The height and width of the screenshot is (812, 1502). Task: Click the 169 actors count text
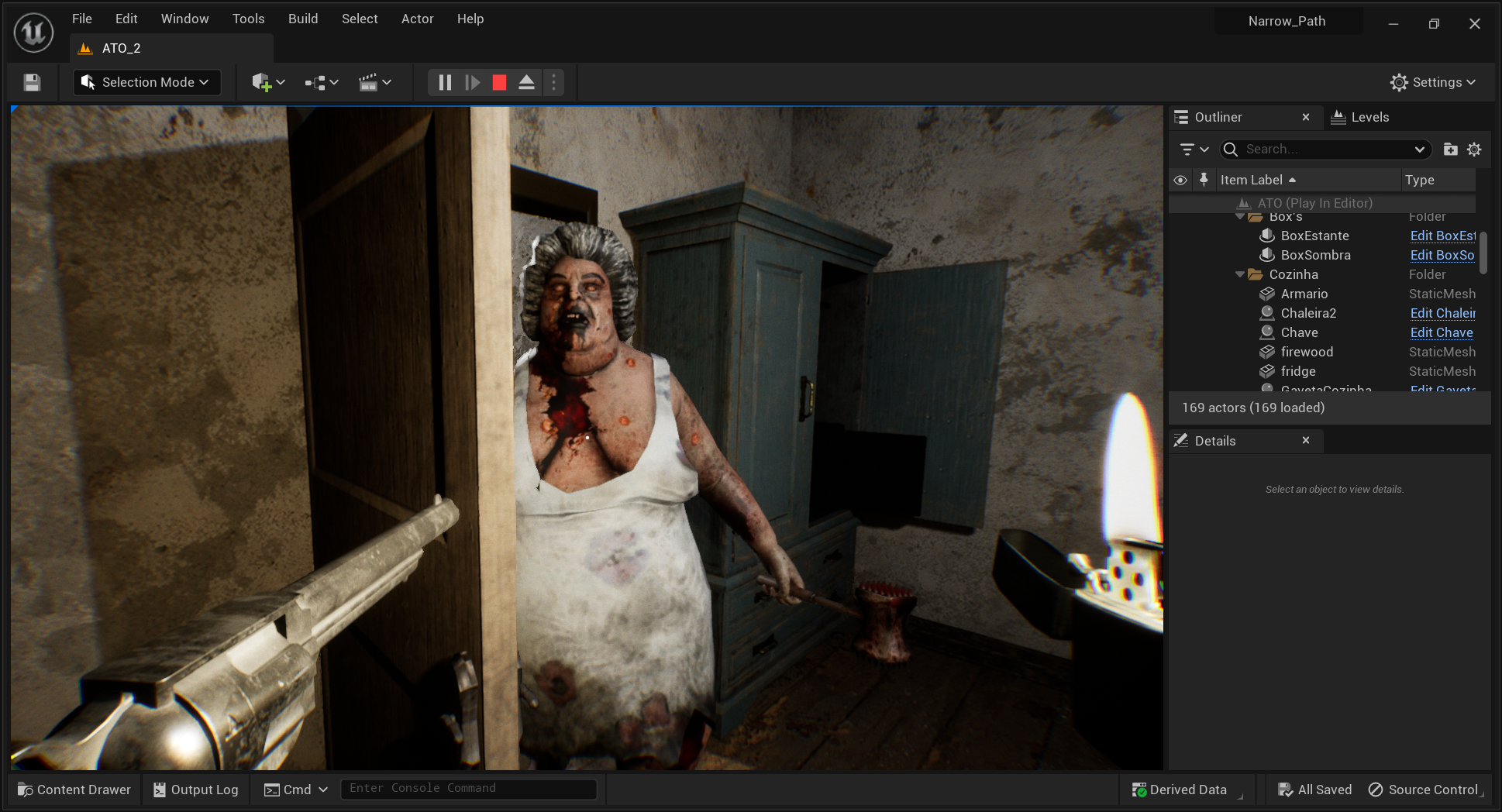click(1253, 408)
